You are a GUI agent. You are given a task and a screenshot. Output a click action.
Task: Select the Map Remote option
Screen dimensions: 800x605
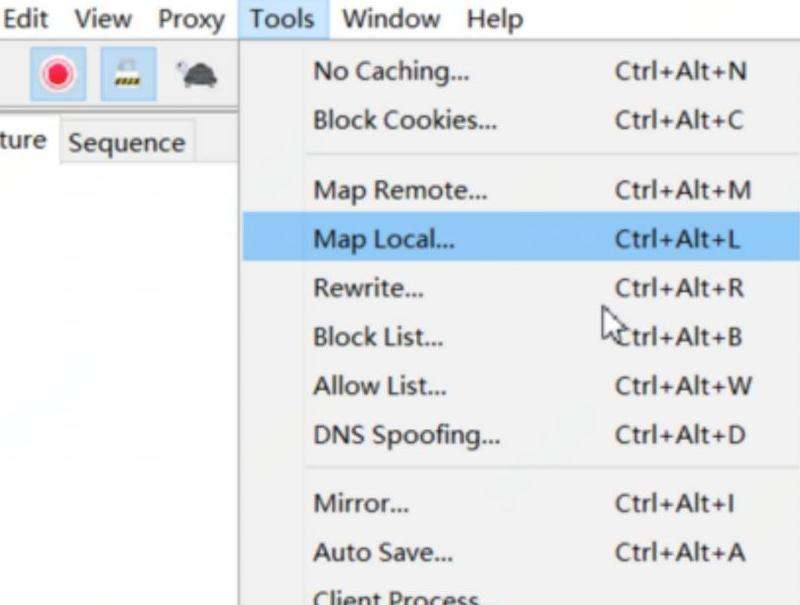tap(400, 190)
